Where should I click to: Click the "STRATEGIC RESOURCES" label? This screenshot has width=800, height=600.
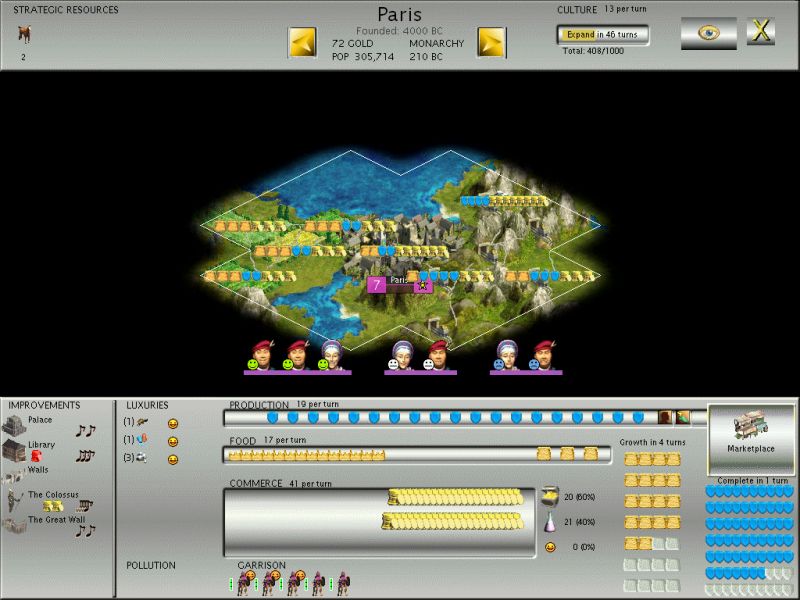pos(66,10)
